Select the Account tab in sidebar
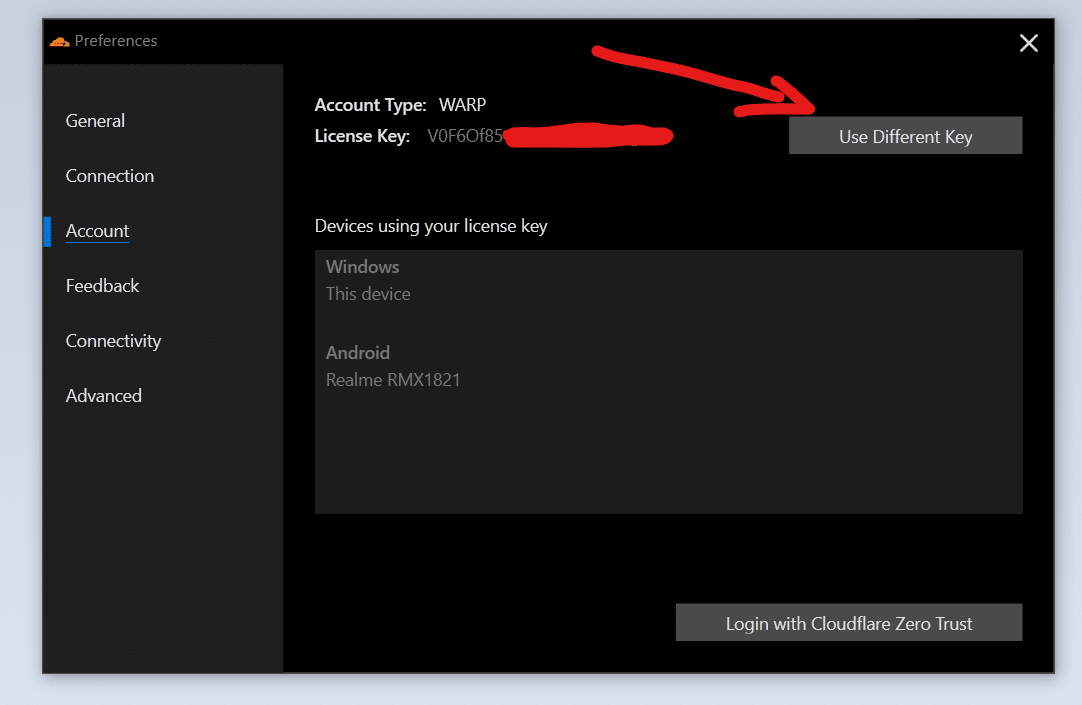 point(97,231)
